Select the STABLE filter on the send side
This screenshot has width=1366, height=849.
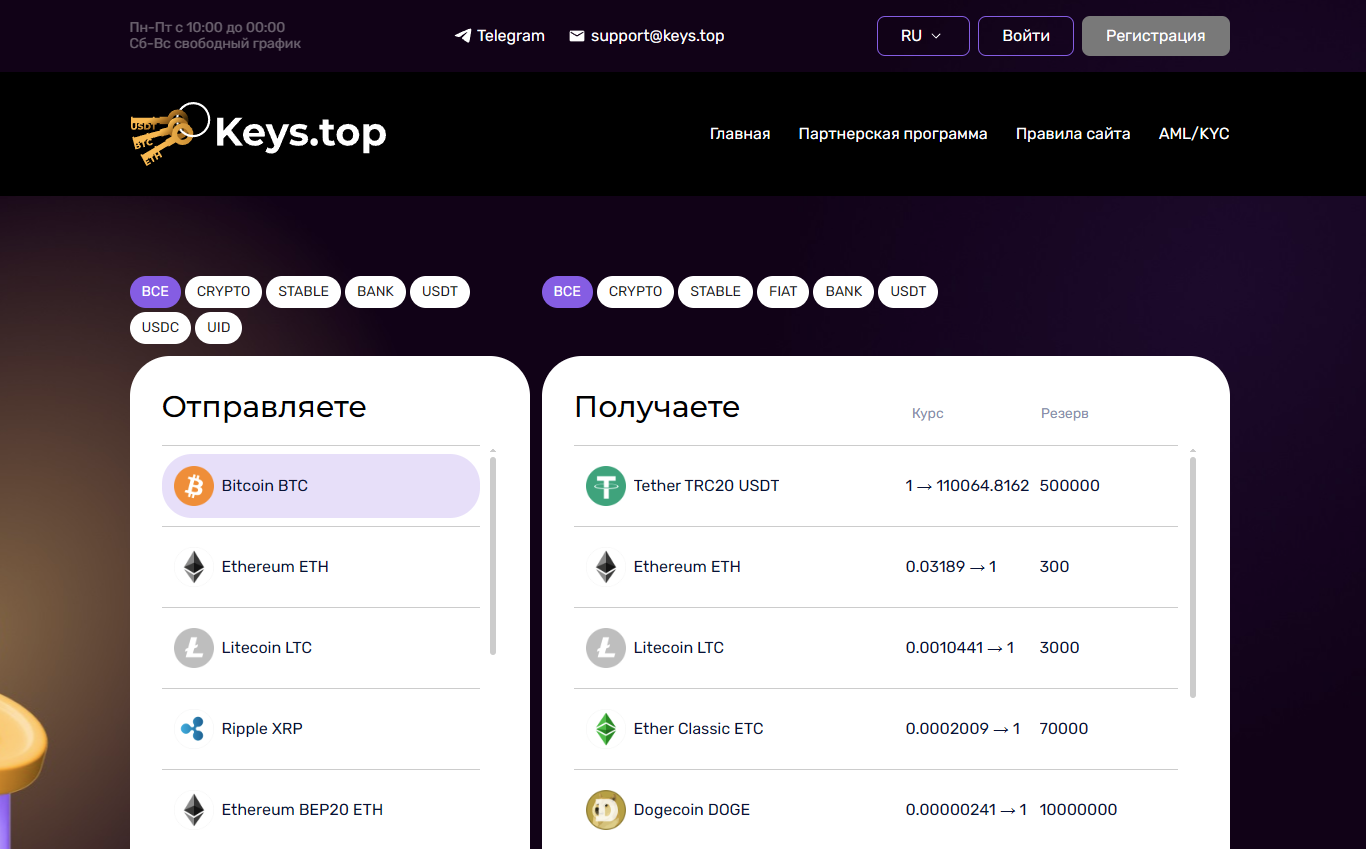tap(303, 292)
